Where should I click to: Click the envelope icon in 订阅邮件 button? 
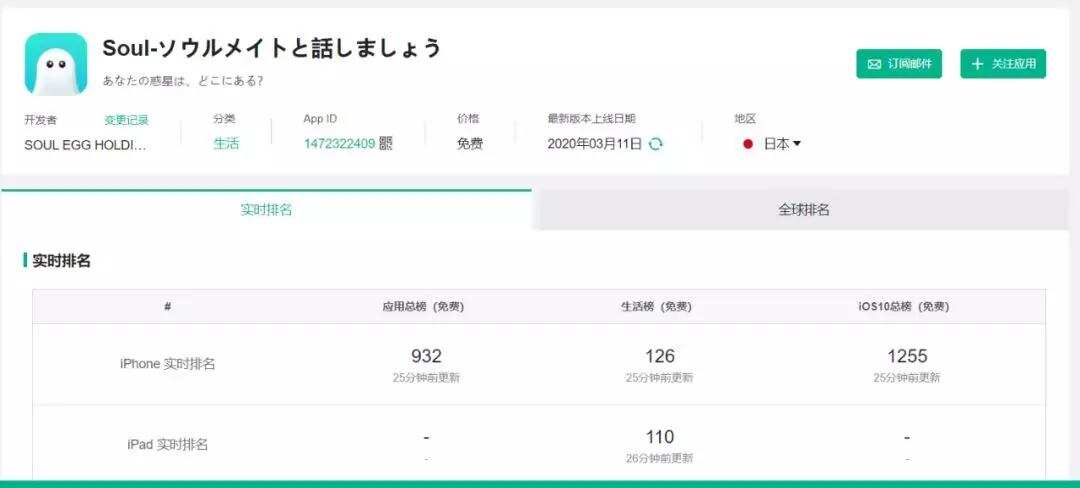(x=874, y=64)
